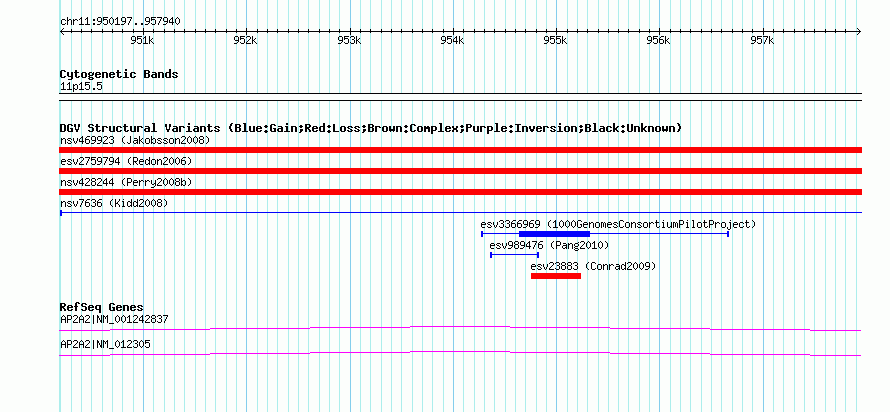
Task: Select the thin blue nsv7636 gain line
Action: coord(460,213)
